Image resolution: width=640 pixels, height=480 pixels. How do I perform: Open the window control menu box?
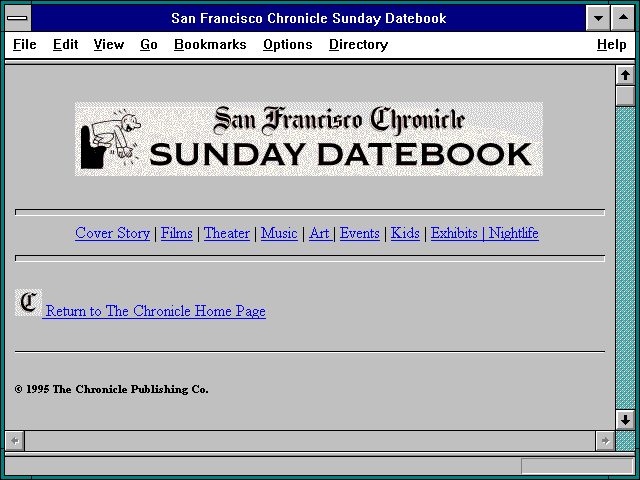tap(18, 18)
